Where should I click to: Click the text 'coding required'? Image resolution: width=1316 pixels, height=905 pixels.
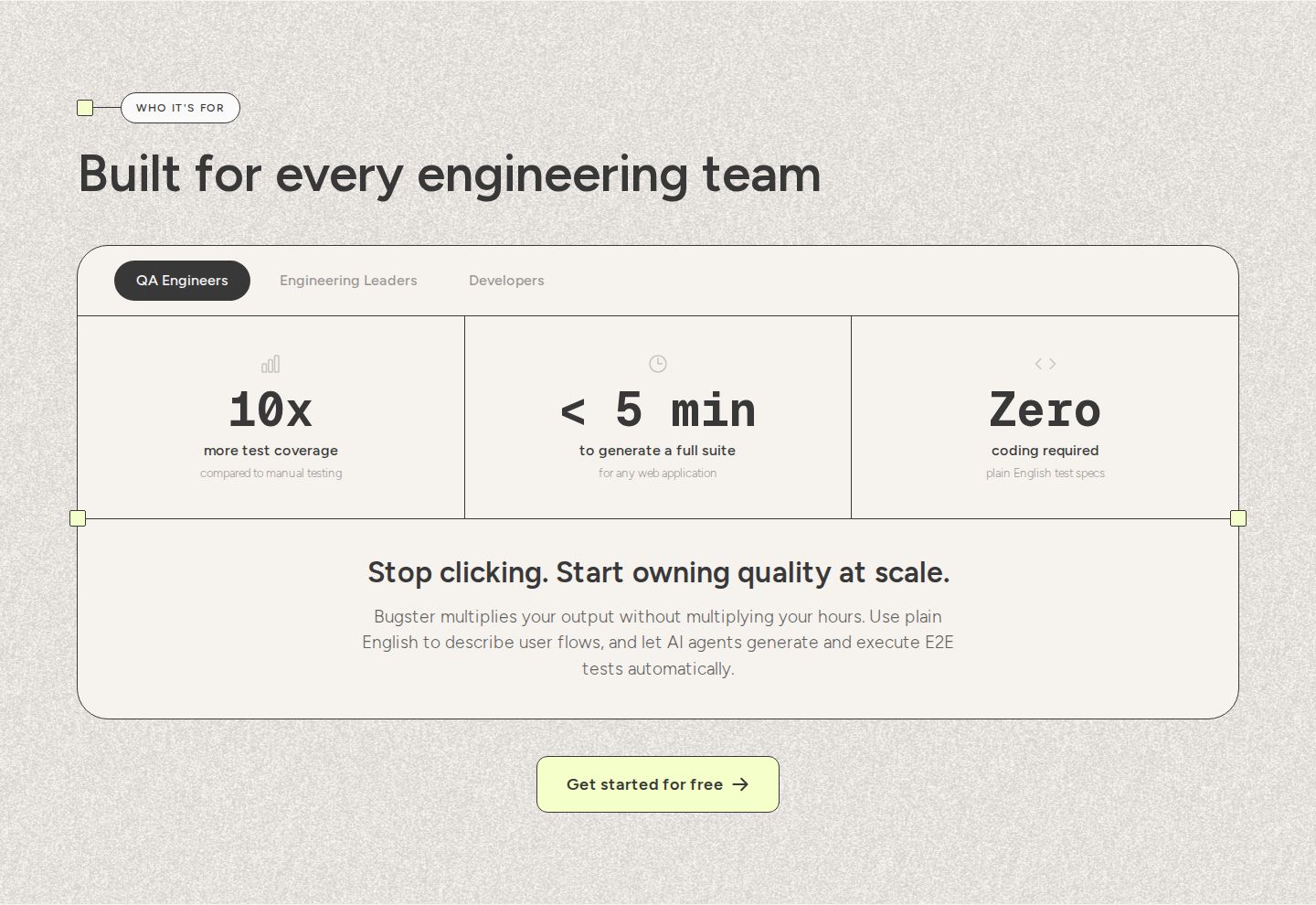coord(1045,451)
